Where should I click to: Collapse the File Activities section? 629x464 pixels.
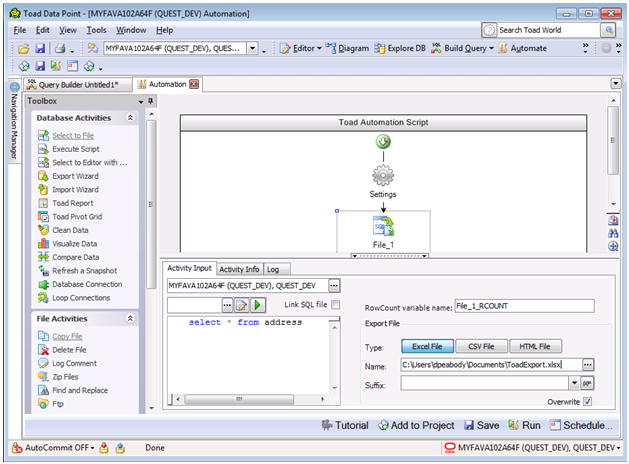click(130, 318)
